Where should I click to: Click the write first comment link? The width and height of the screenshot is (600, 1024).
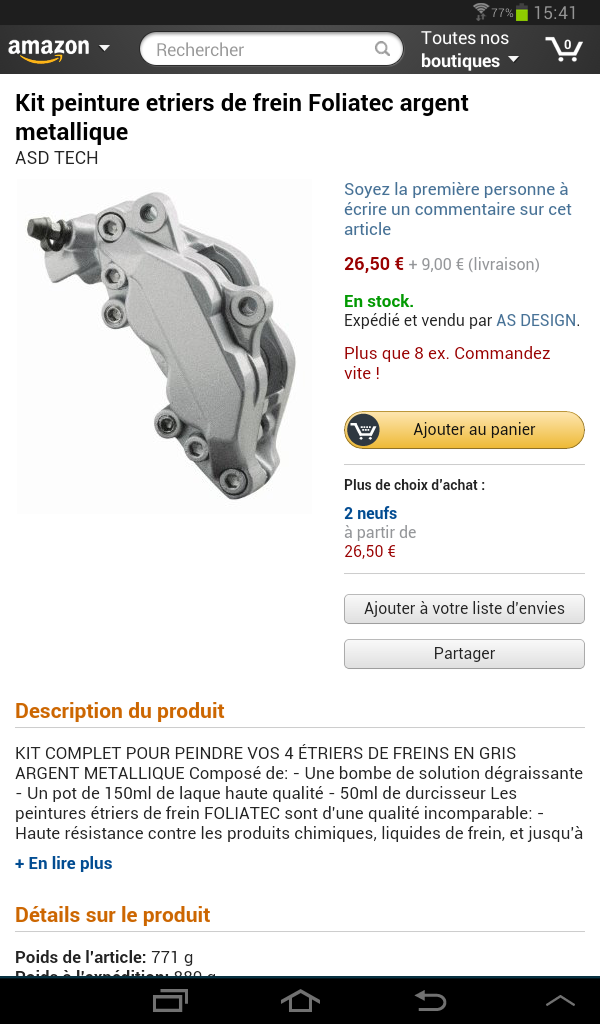click(x=458, y=209)
